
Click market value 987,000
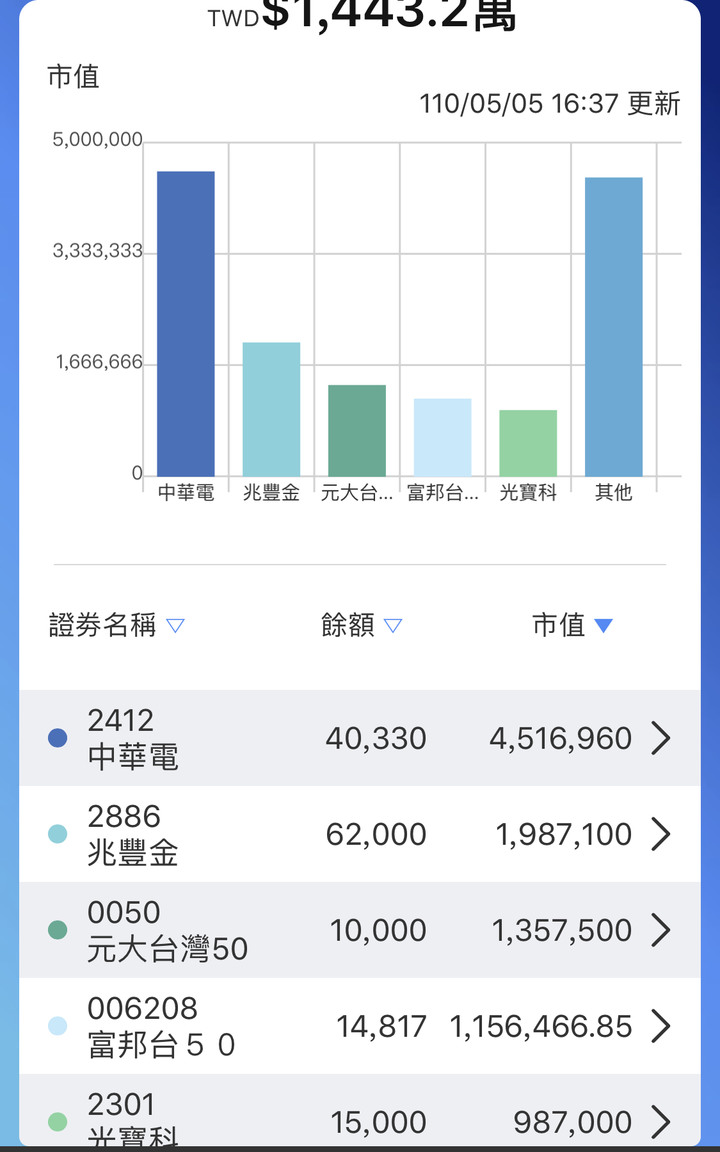pyautogui.click(x=572, y=1123)
